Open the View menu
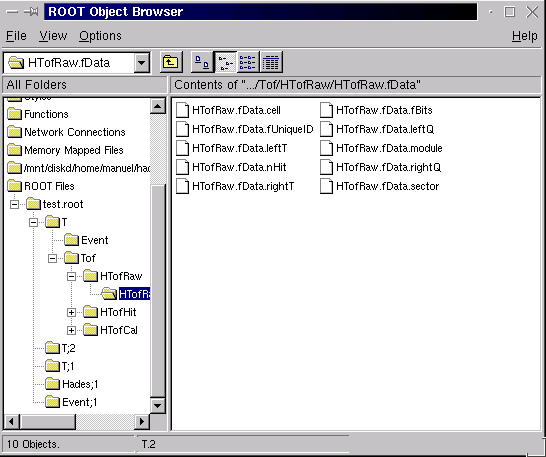The height and width of the screenshot is (457, 546). tap(53, 36)
